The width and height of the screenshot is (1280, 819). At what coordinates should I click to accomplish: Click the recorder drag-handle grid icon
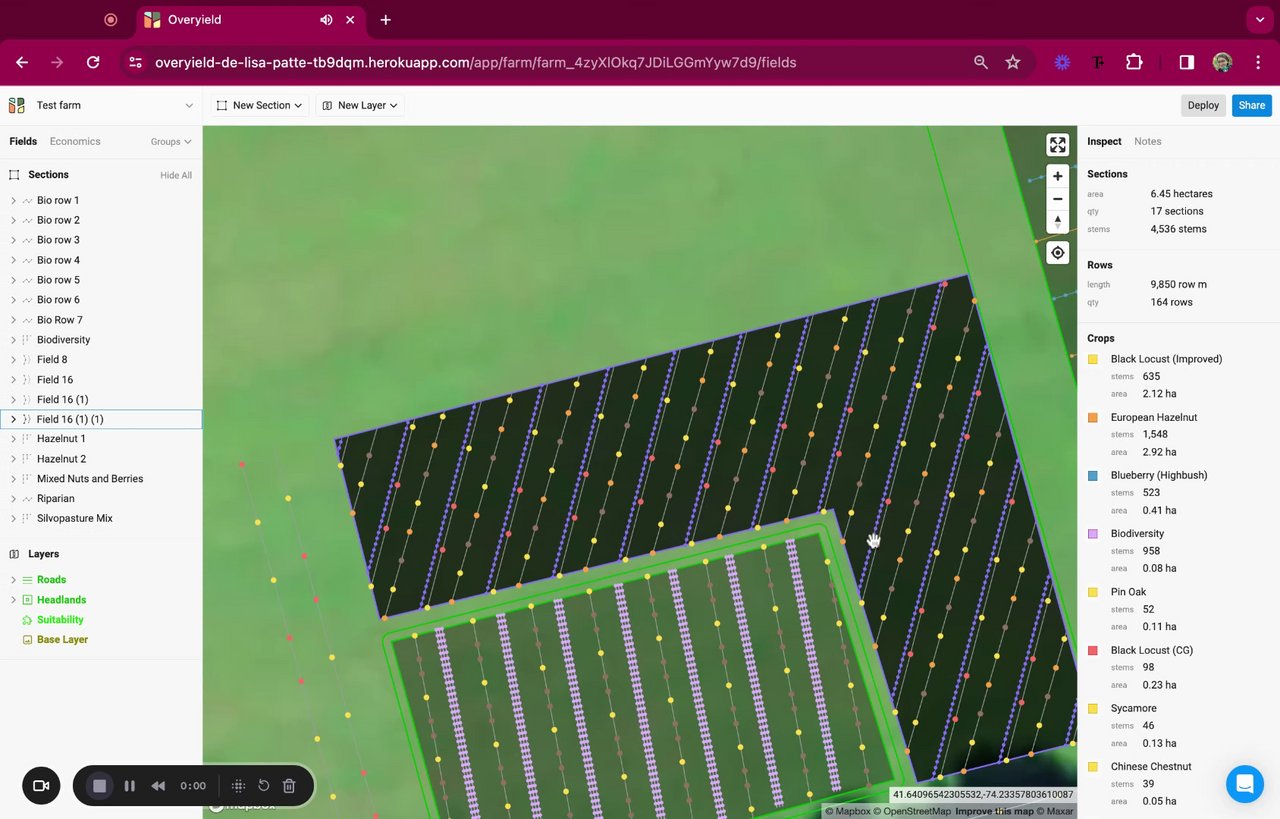pyautogui.click(x=238, y=786)
